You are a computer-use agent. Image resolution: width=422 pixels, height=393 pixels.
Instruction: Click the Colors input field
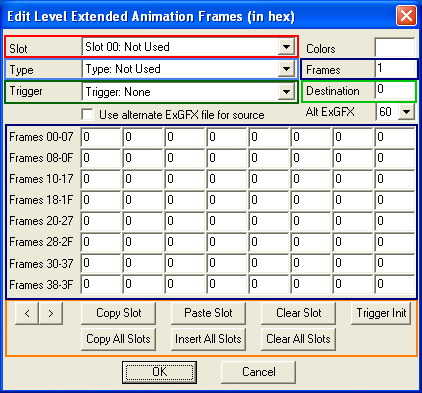(395, 47)
